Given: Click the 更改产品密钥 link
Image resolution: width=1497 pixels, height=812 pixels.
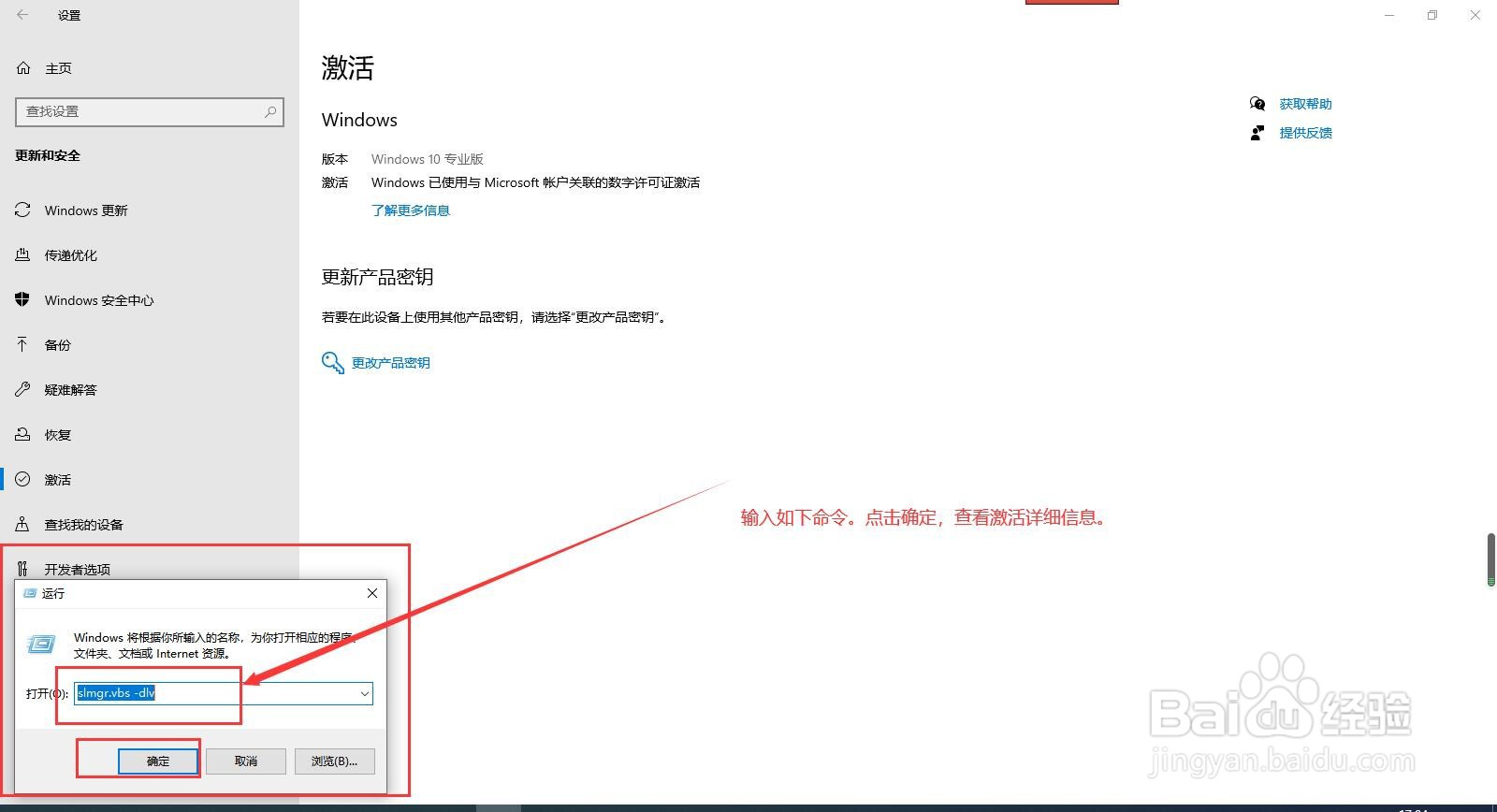Looking at the screenshot, I should (391, 363).
